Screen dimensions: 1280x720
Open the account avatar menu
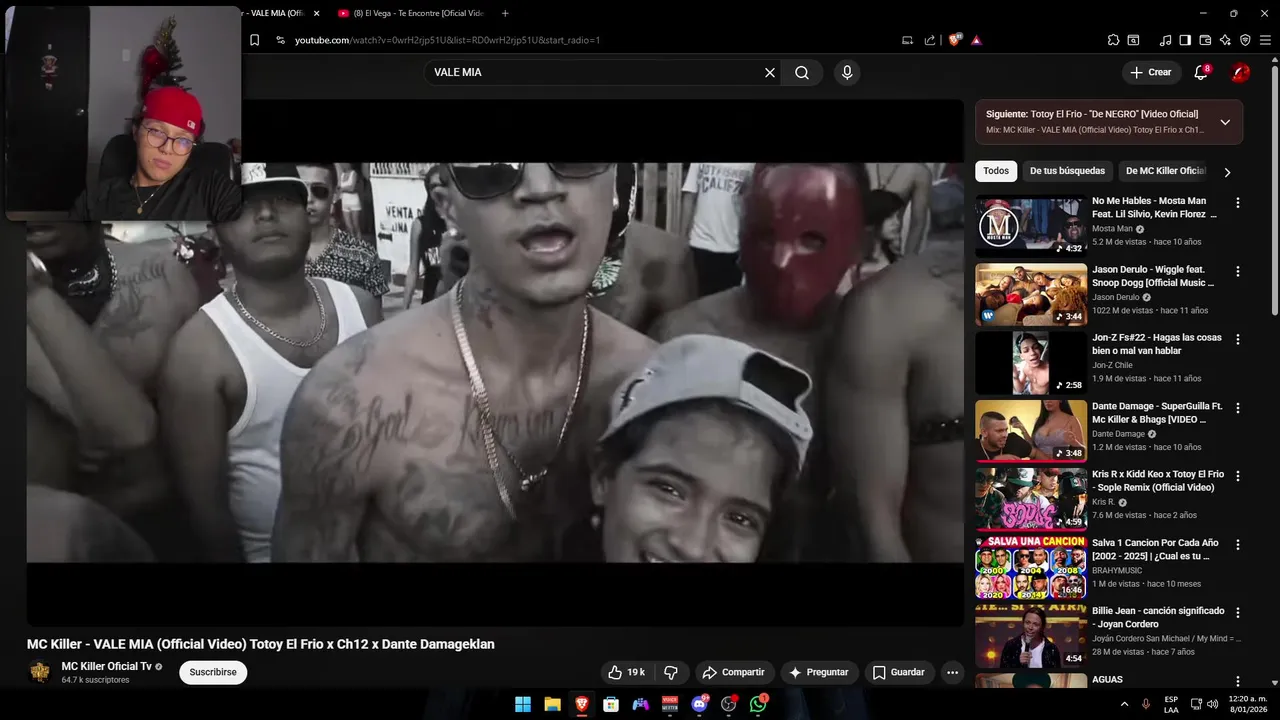pos(1240,72)
